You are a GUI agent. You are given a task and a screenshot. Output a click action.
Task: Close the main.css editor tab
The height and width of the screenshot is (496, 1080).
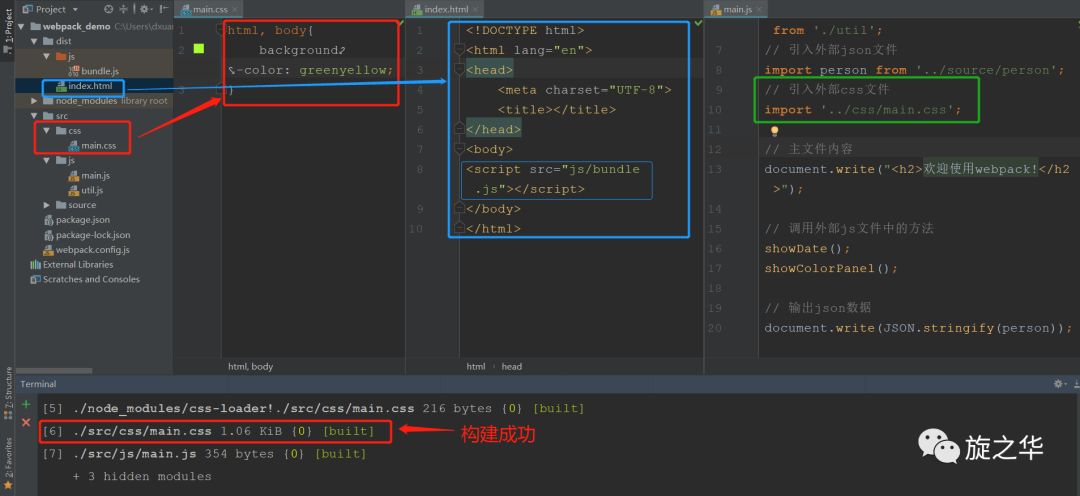[x=234, y=10]
